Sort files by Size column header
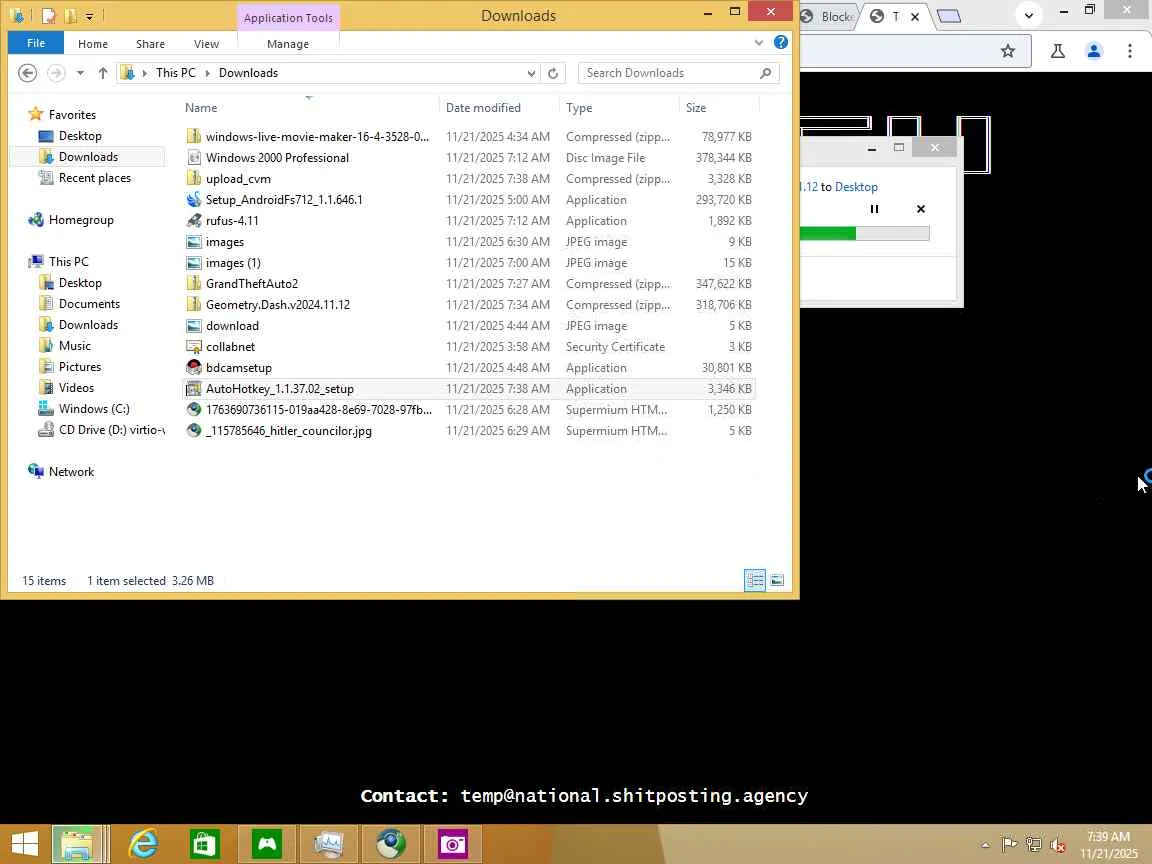The image size is (1152, 864). pyautogui.click(x=696, y=108)
